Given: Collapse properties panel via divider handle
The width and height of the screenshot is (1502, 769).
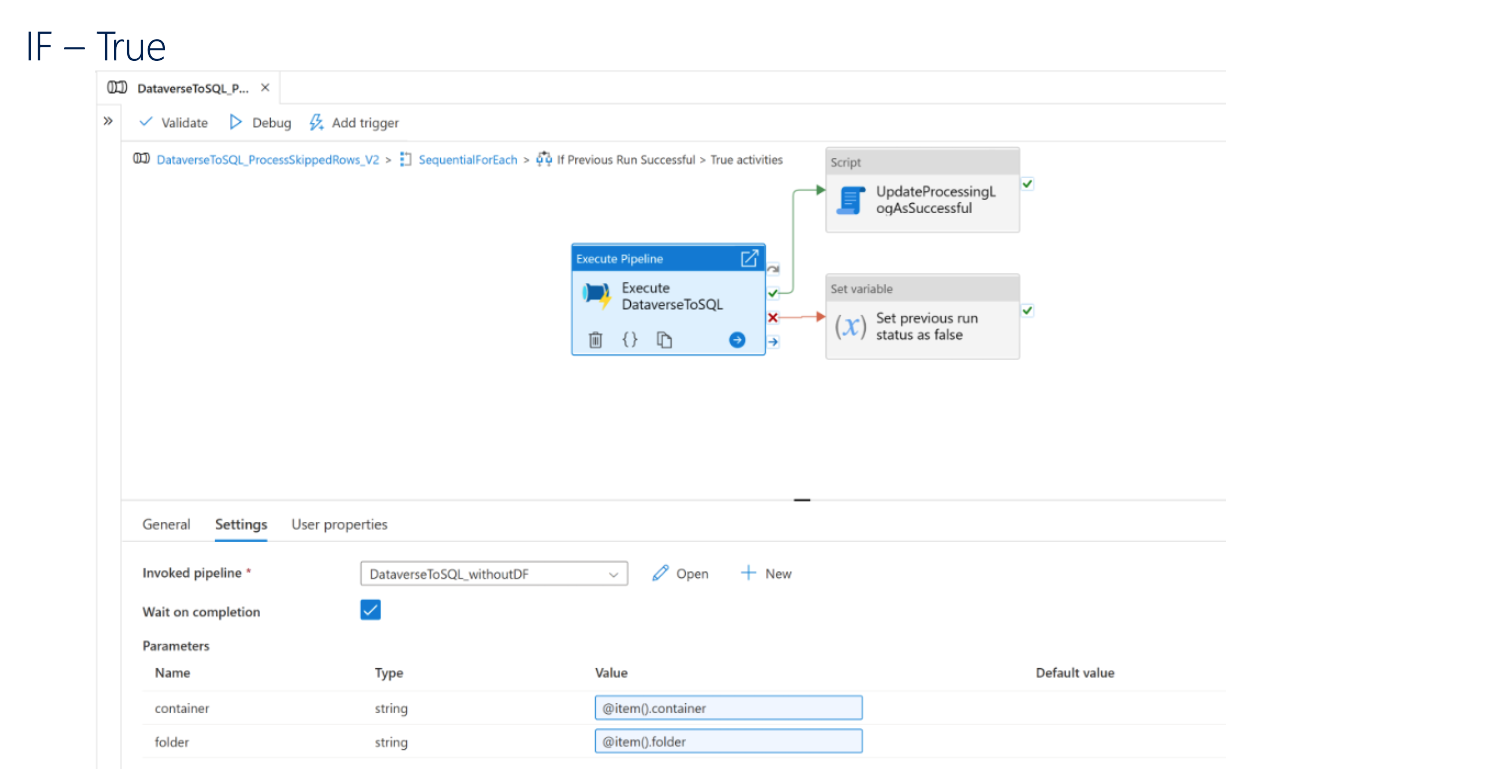Looking at the screenshot, I should click(802, 499).
